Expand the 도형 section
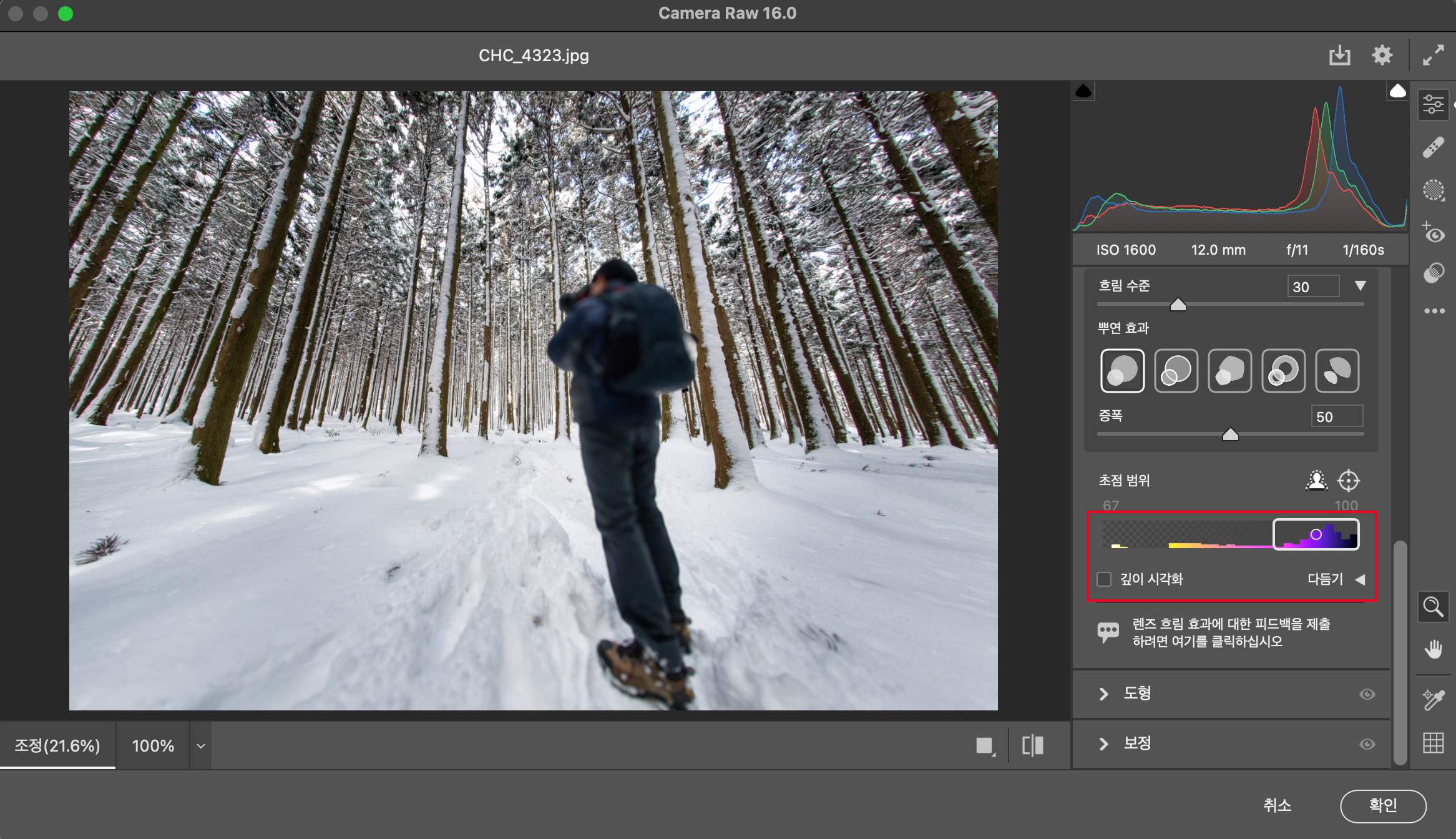 [1103, 694]
